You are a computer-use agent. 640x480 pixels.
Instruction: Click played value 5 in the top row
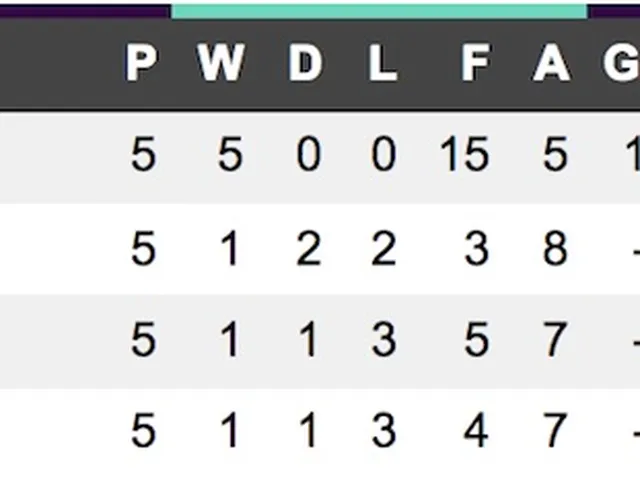[x=143, y=156]
